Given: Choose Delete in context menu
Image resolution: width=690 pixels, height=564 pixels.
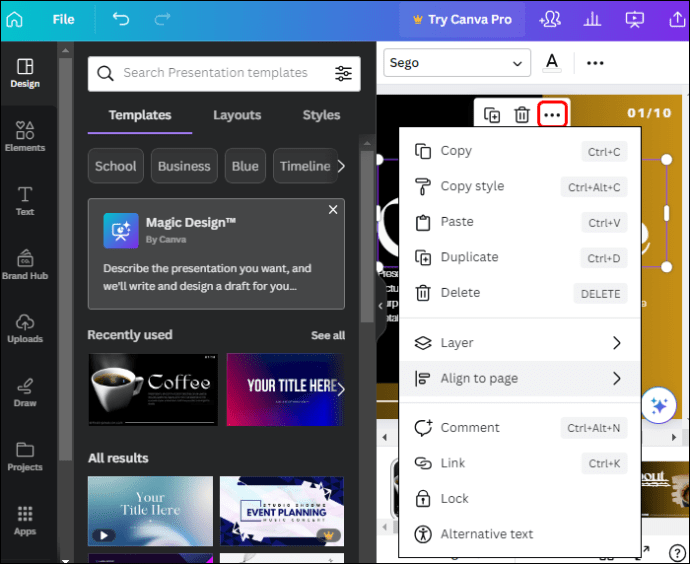Looking at the screenshot, I should [x=519, y=293].
